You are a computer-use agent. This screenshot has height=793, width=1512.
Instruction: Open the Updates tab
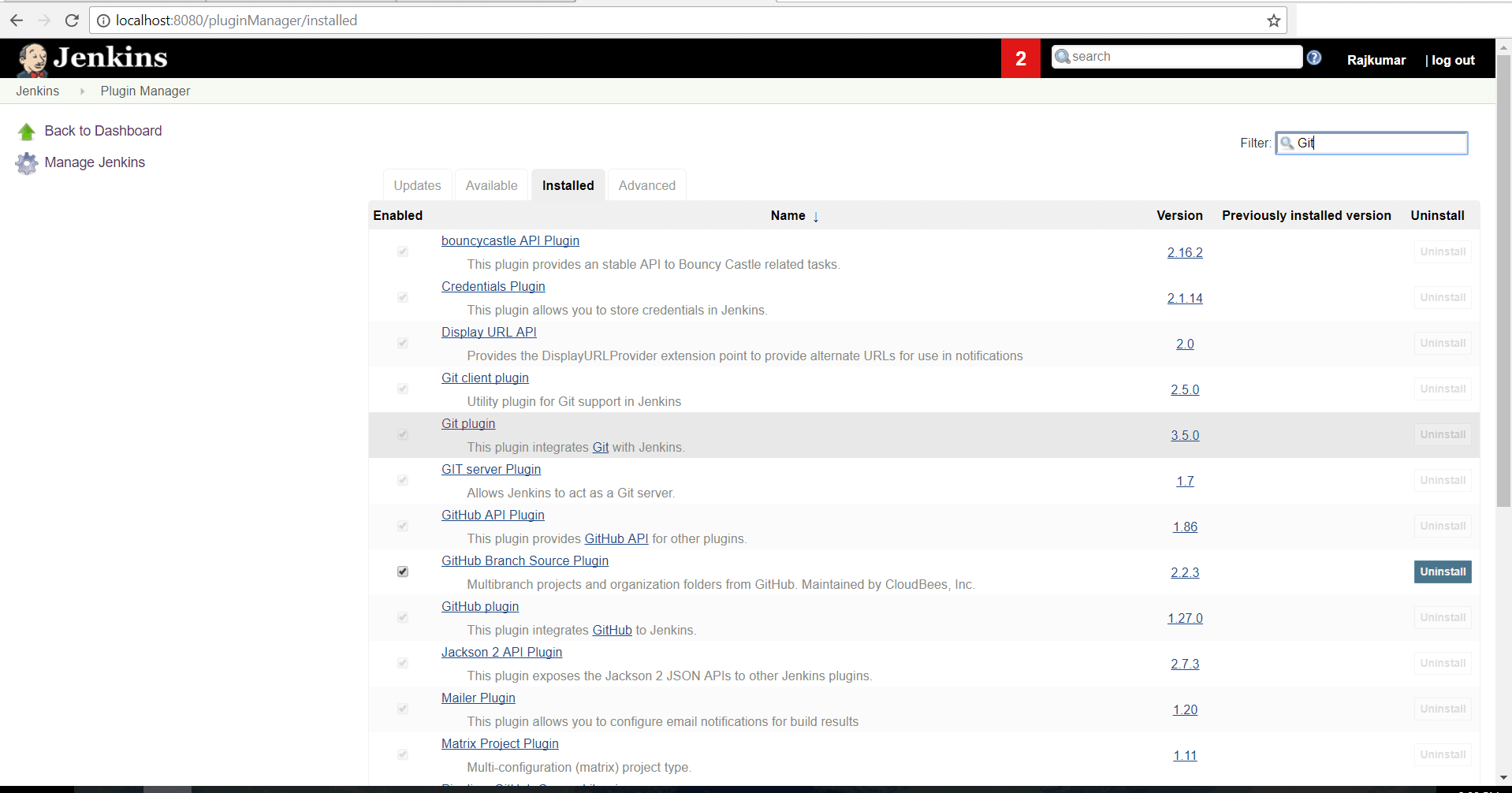click(417, 184)
